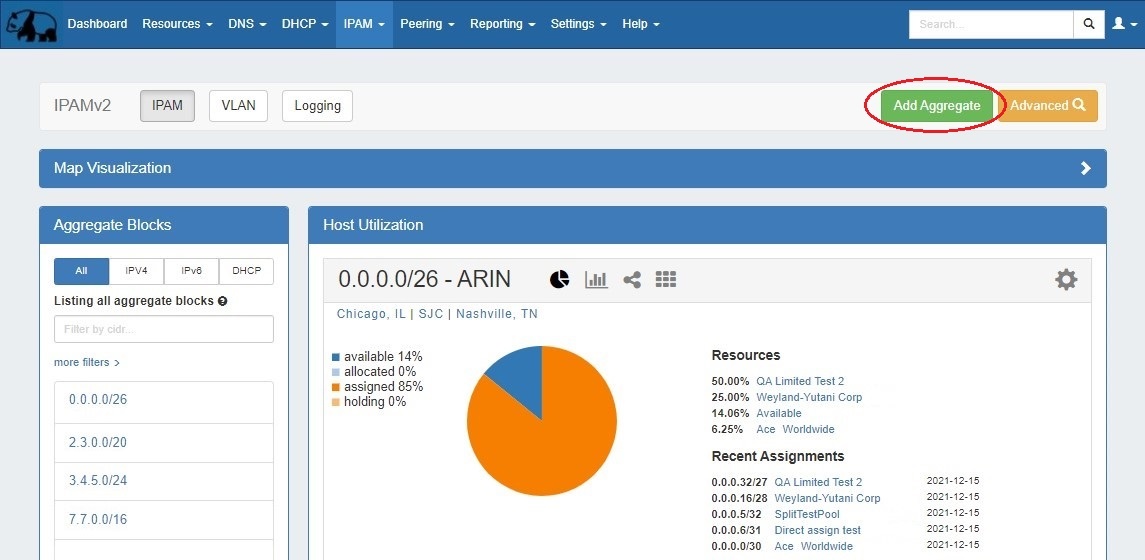Click the Filter by cidr input field
Viewport: 1145px width, 560px height.
pos(164,329)
